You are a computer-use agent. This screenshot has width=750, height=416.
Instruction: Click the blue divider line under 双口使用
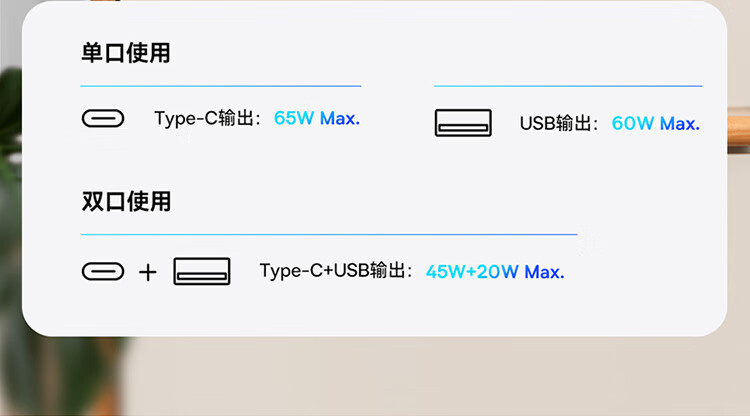click(329, 234)
